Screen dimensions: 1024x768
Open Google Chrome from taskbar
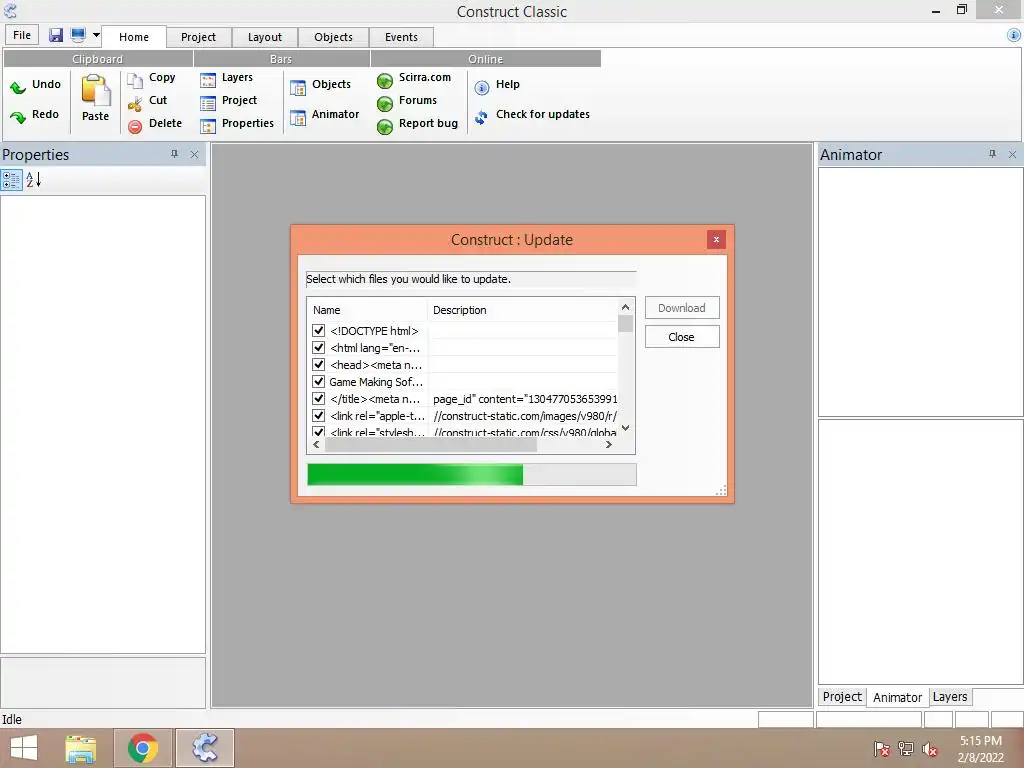(x=143, y=748)
